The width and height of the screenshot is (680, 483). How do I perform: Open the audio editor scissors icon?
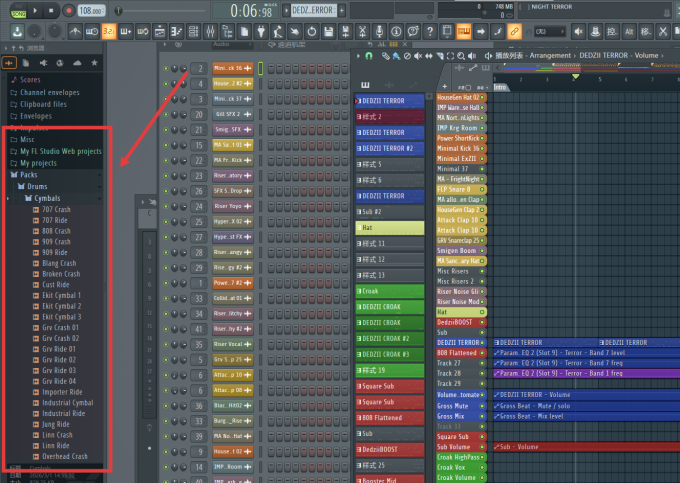[x=362, y=31]
